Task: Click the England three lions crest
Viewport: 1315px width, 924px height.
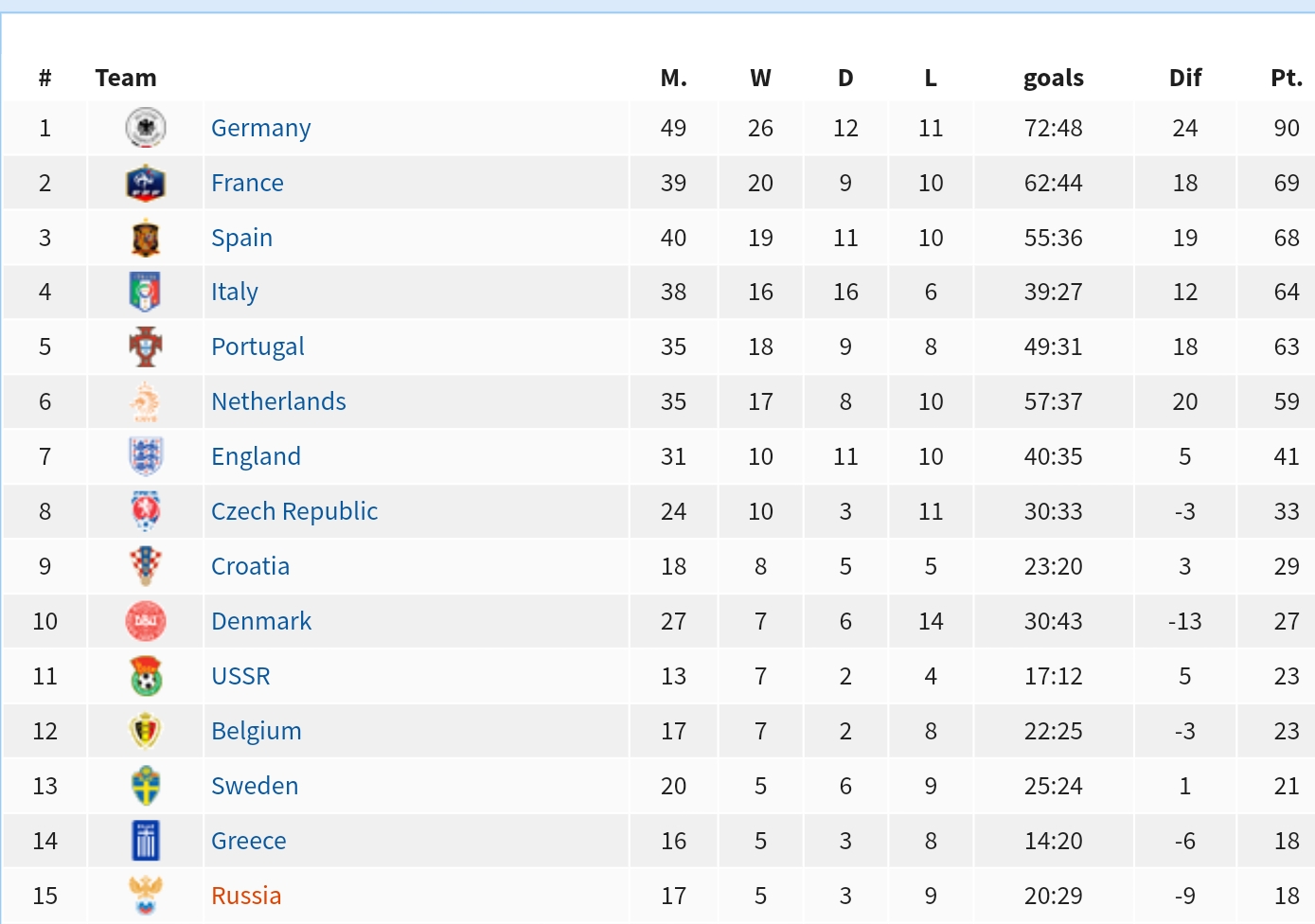Action: pyautogui.click(x=146, y=456)
